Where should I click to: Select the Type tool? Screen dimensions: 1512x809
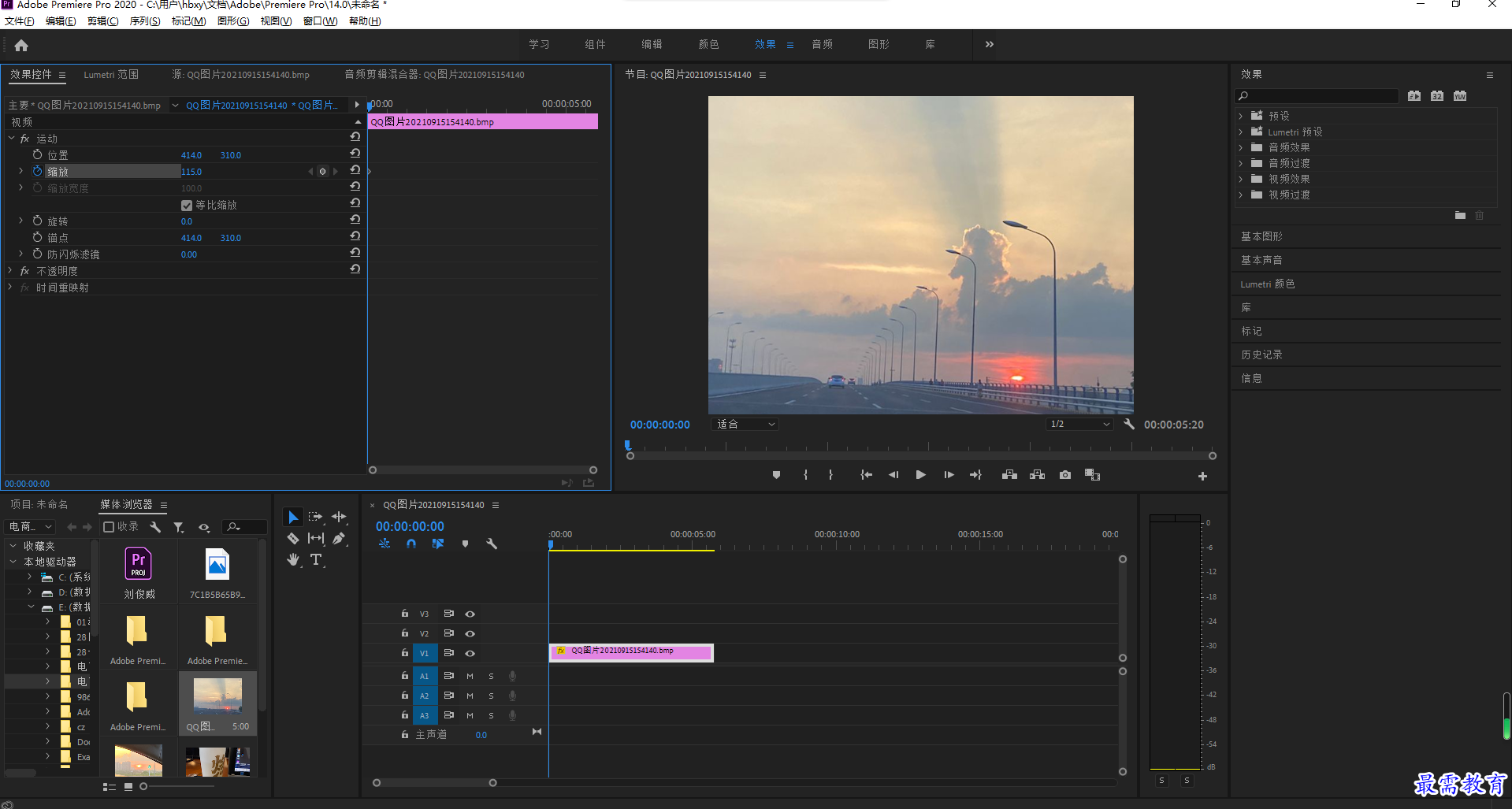(316, 559)
